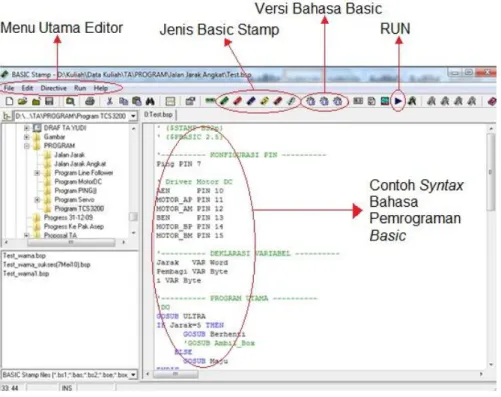Create a new file with the blank page icon
501x397 pixels.
[x=9, y=101]
